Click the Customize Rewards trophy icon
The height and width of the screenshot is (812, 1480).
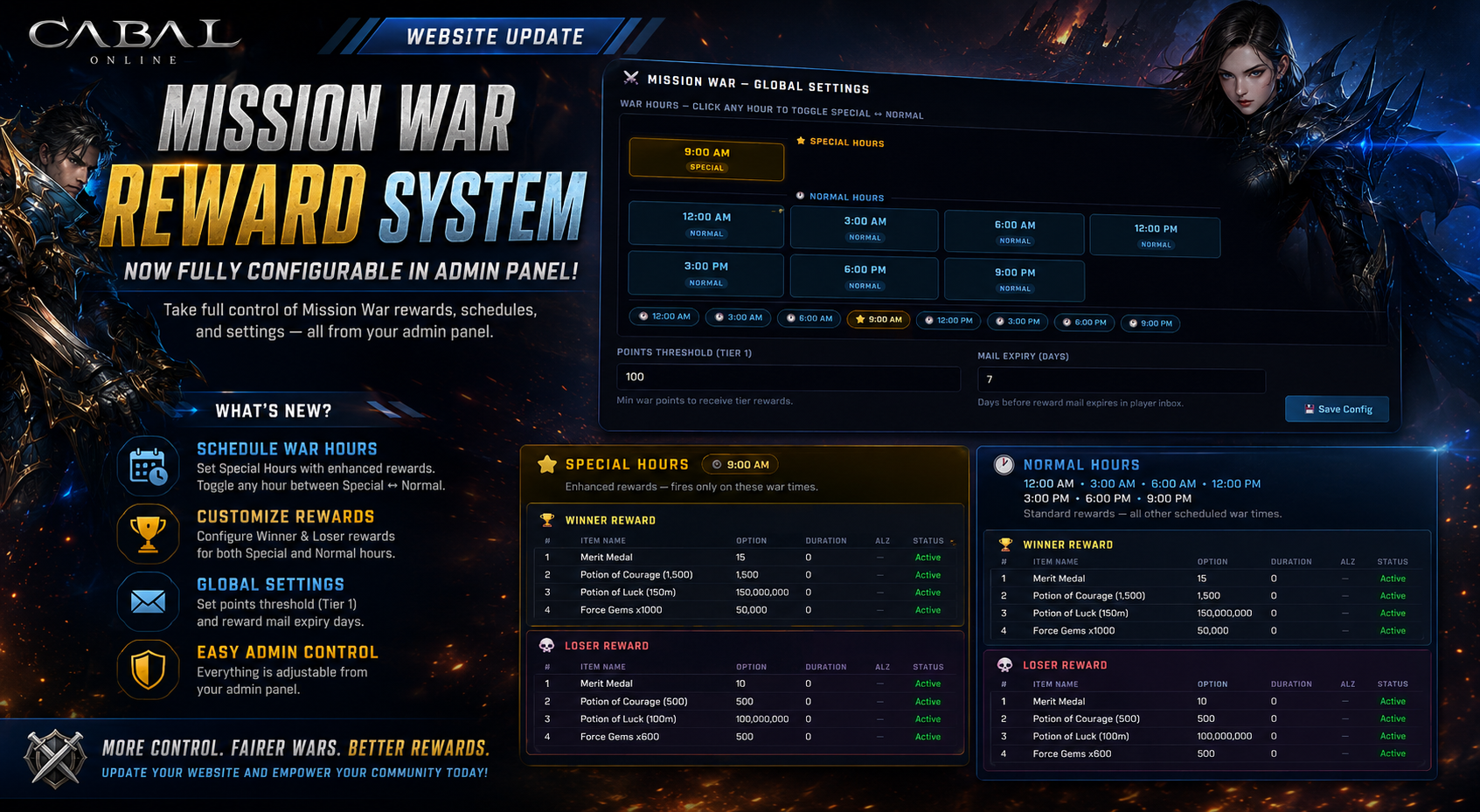148,534
